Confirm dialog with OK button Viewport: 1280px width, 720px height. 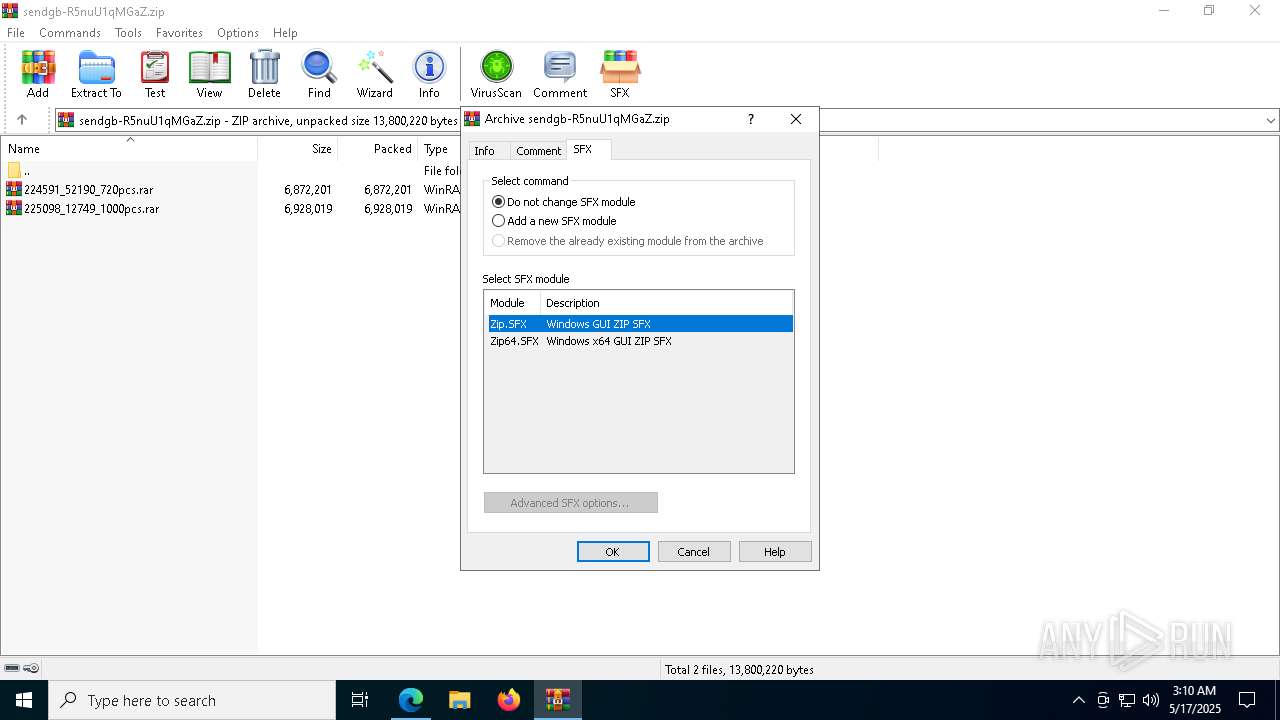613,552
